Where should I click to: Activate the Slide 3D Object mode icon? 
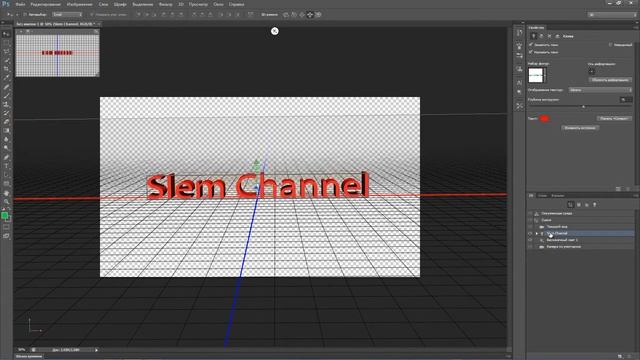[x=310, y=15]
